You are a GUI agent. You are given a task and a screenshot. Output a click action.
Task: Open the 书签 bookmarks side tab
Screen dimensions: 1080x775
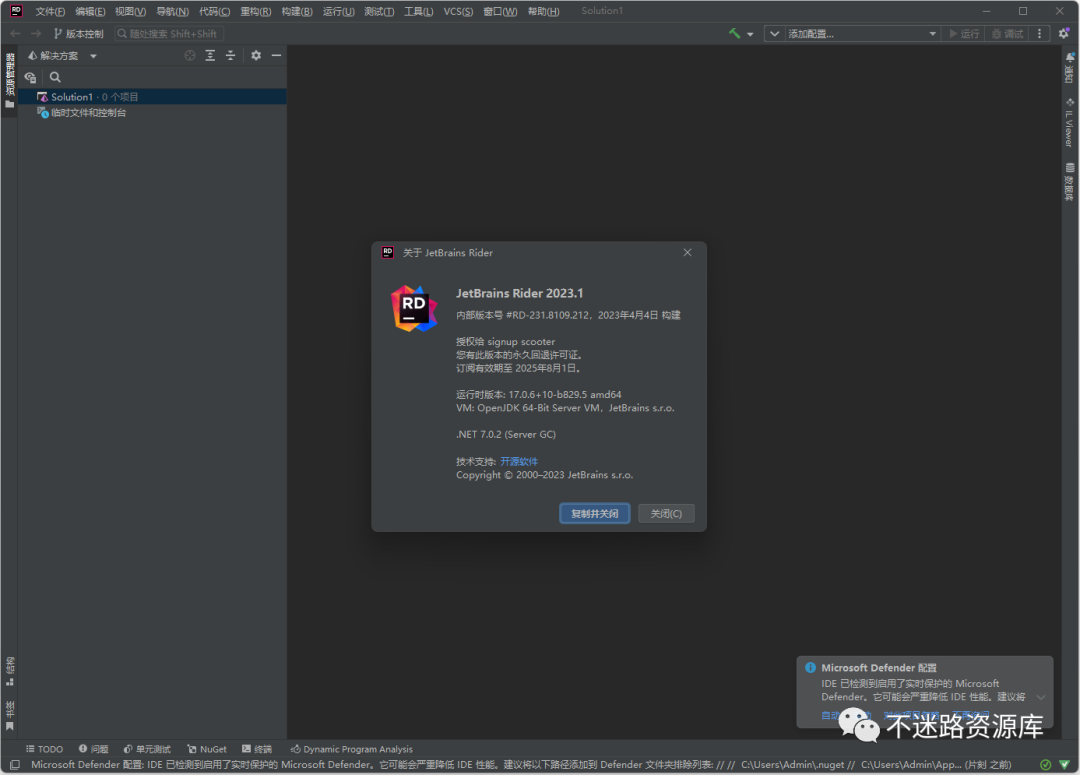10,716
